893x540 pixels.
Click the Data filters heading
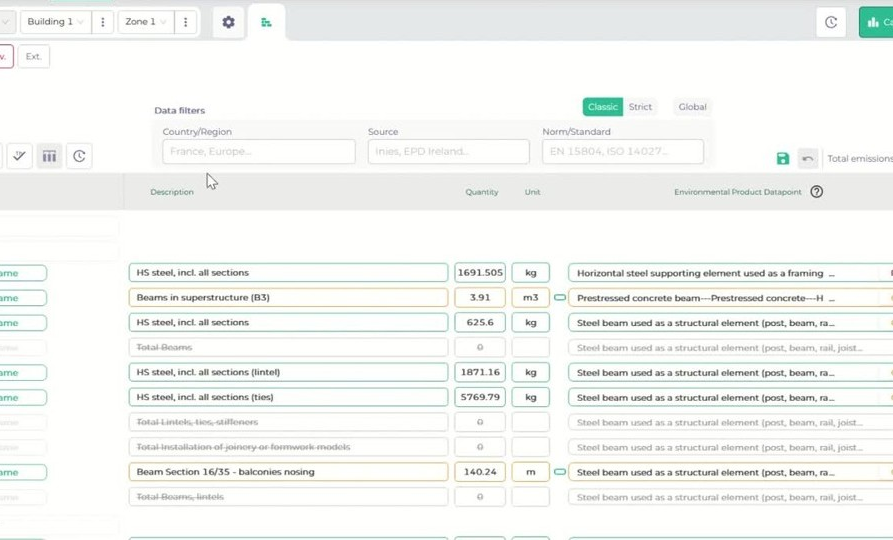pyautogui.click(x=179, y=111)
